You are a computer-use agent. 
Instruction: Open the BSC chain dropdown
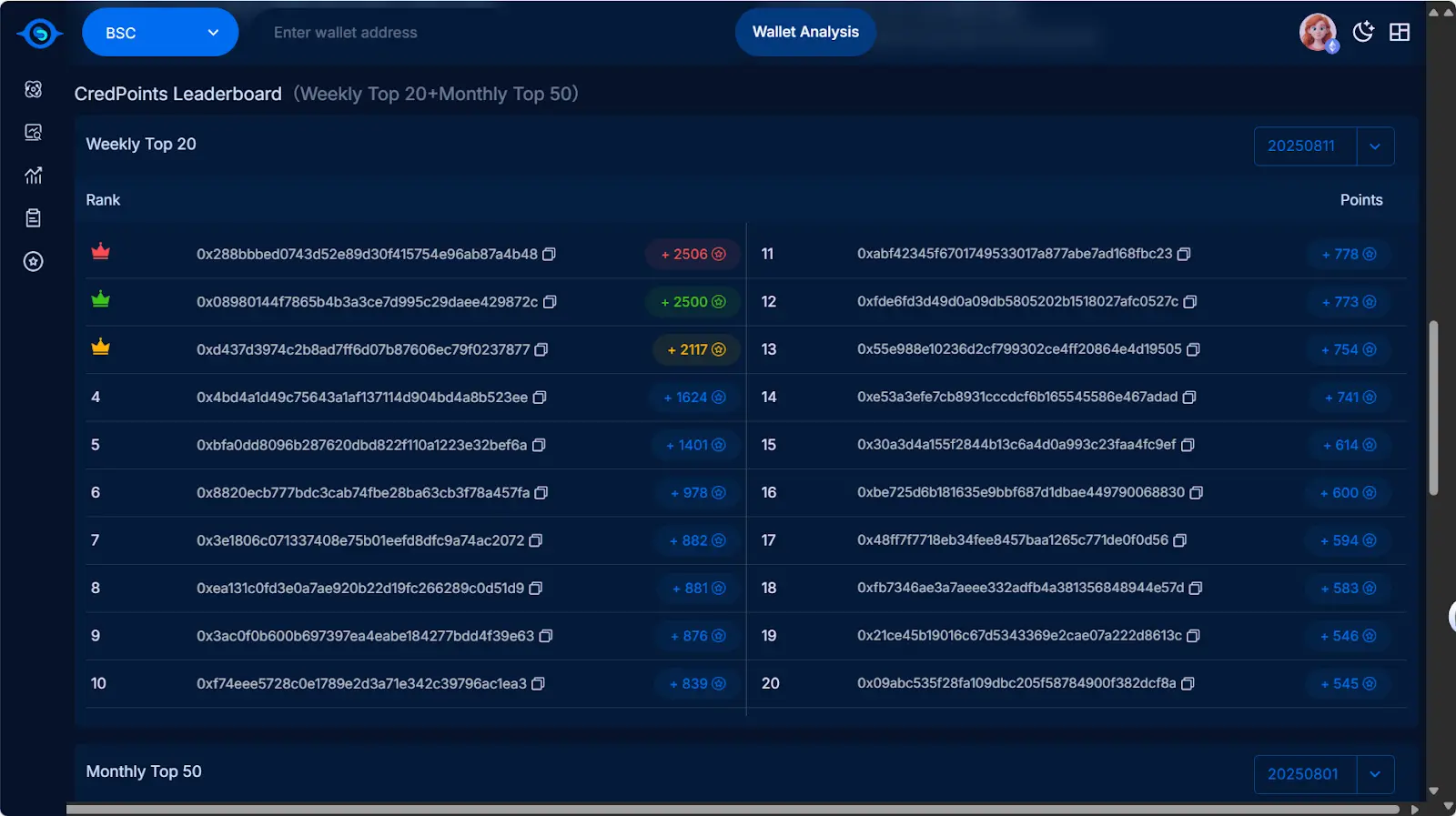coord(160,33)
